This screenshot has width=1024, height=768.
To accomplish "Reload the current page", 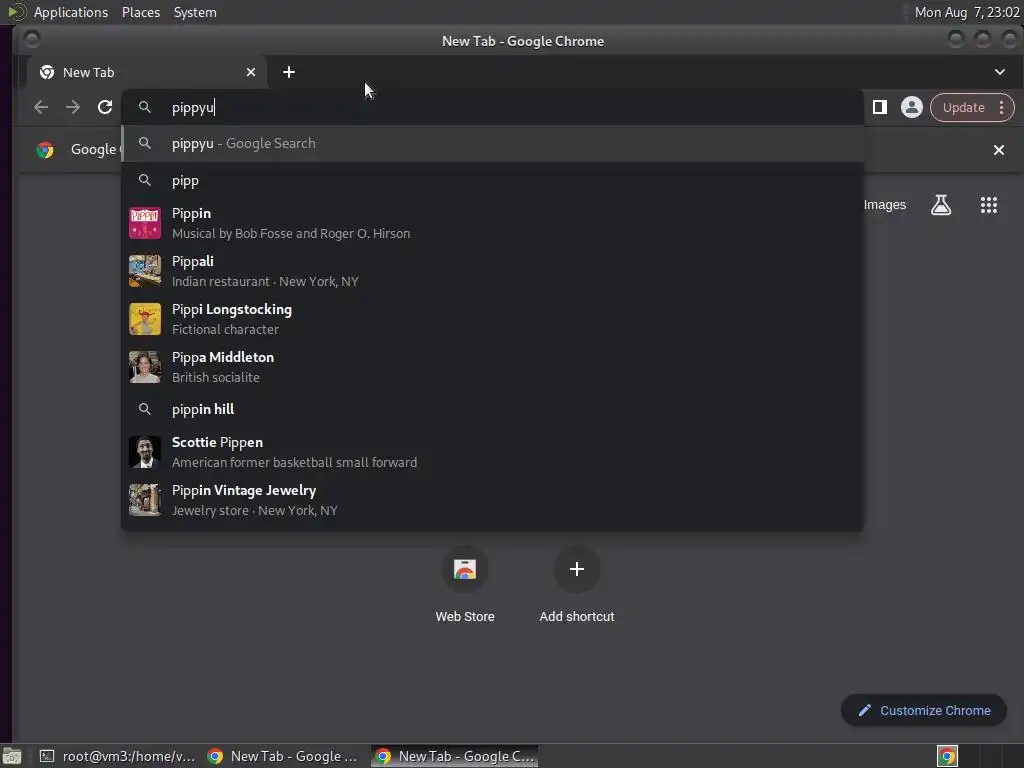I will pos(104,107).
